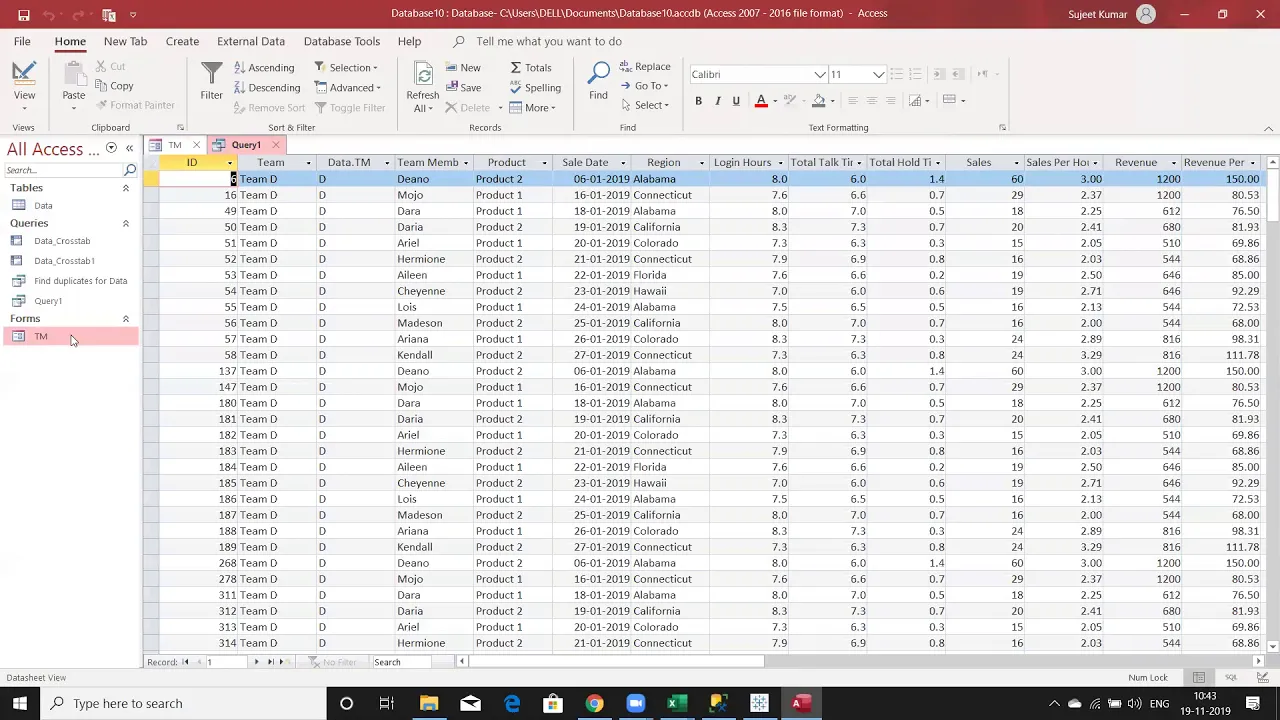Viewport: 1280px width, 720px height.
Task: Open the Sale Date column dropdown arrow
Action: pos(623,163)
